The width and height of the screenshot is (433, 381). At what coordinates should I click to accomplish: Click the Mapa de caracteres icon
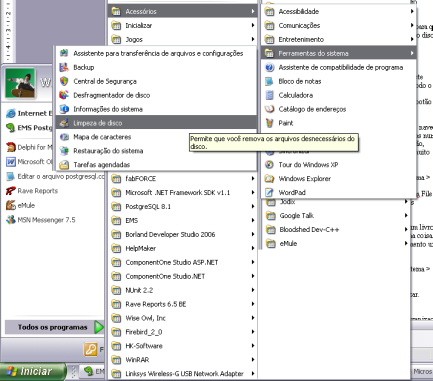tap(64, 137)
